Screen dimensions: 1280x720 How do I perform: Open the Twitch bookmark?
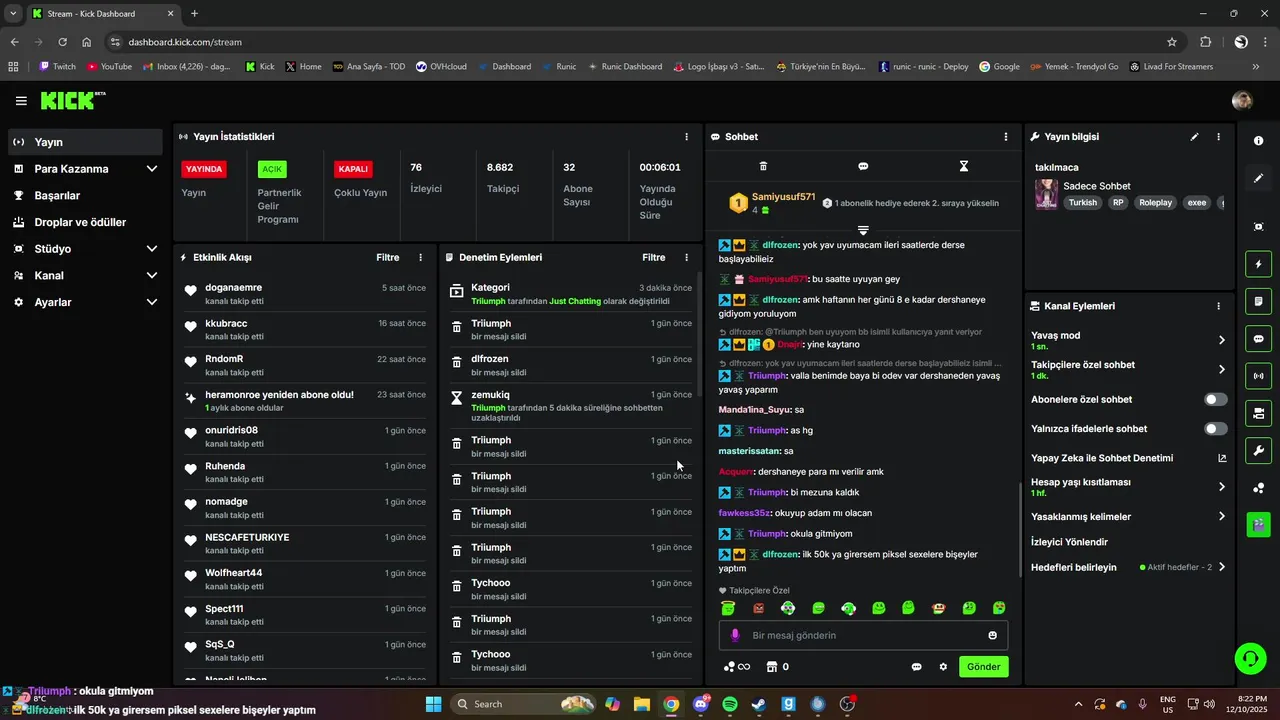(x=57, y=67)
